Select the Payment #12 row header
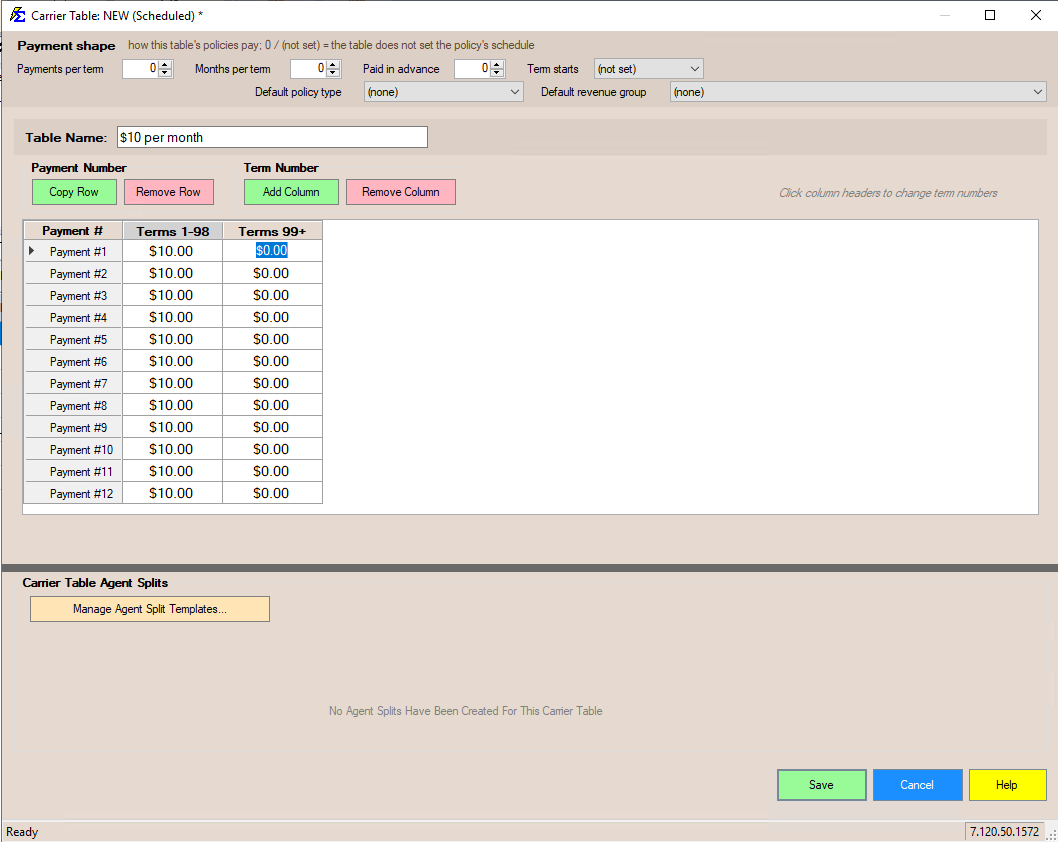Image resolution: width=1058 pixels, height=842 pixels. pyautogui.click(x=73, y=493)
